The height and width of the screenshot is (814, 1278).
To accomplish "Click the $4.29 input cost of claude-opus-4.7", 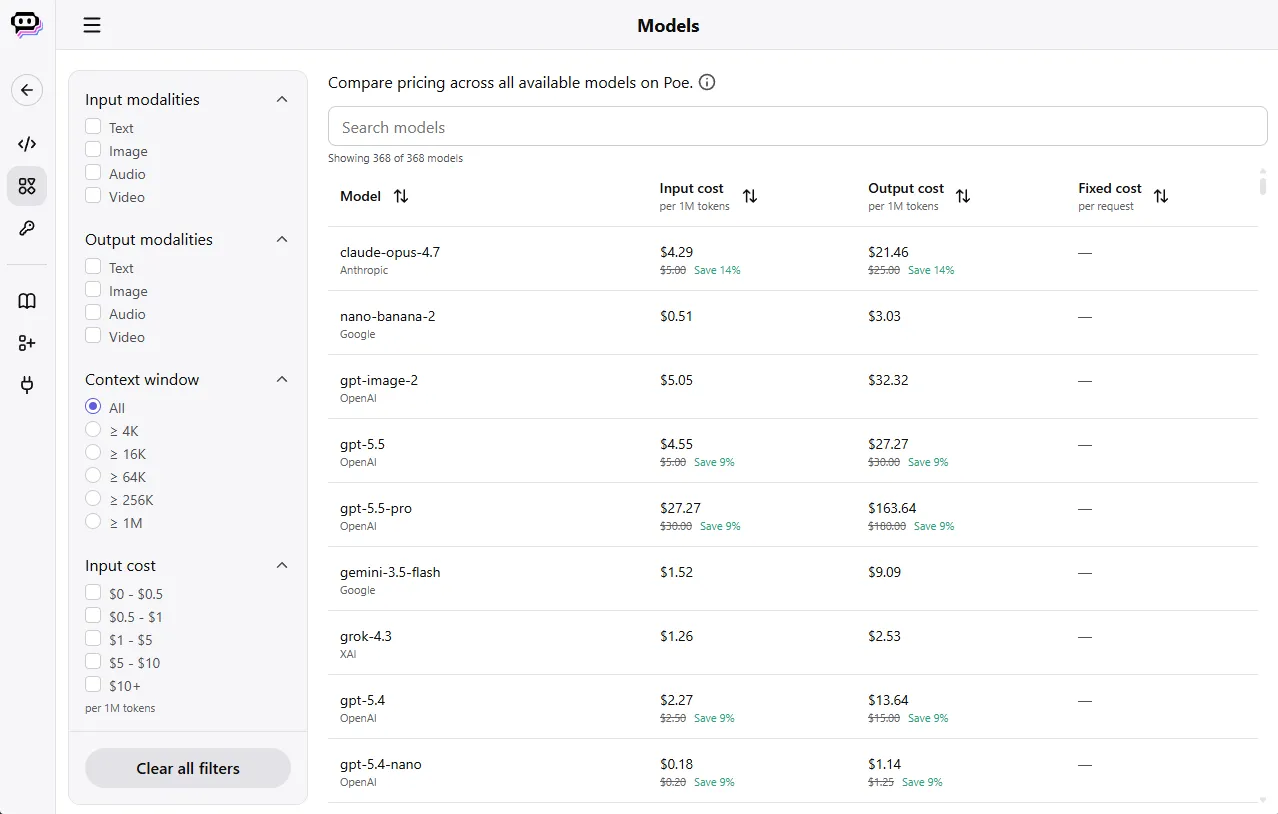I will [676, 252].
